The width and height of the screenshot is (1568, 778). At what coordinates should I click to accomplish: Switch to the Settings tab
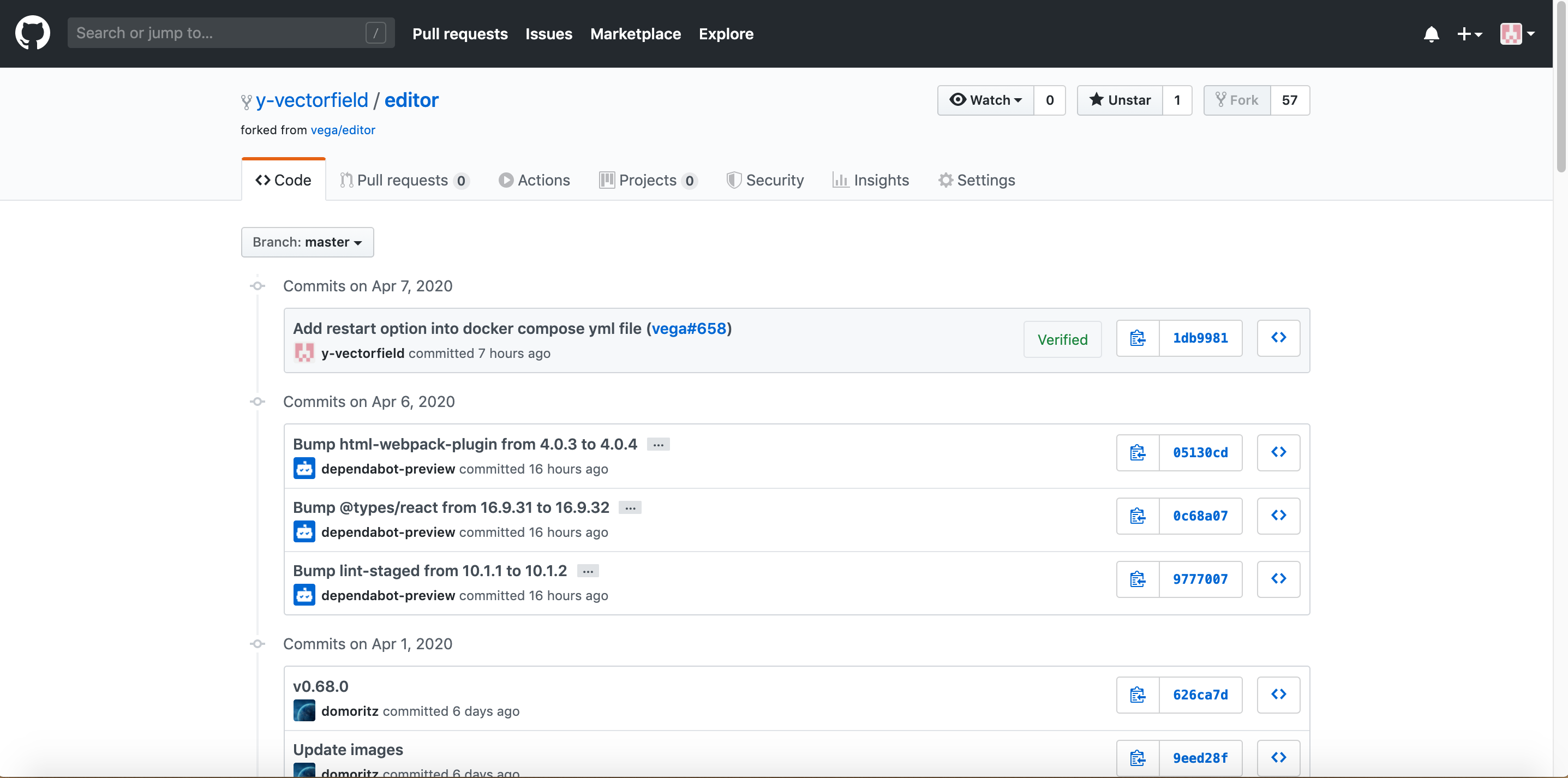977,180
